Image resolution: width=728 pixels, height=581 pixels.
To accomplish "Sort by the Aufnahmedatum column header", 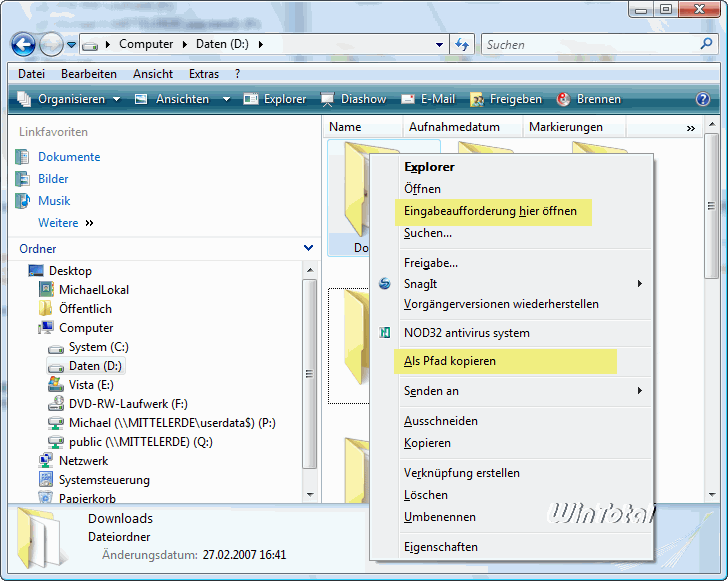I will [463, 127].
